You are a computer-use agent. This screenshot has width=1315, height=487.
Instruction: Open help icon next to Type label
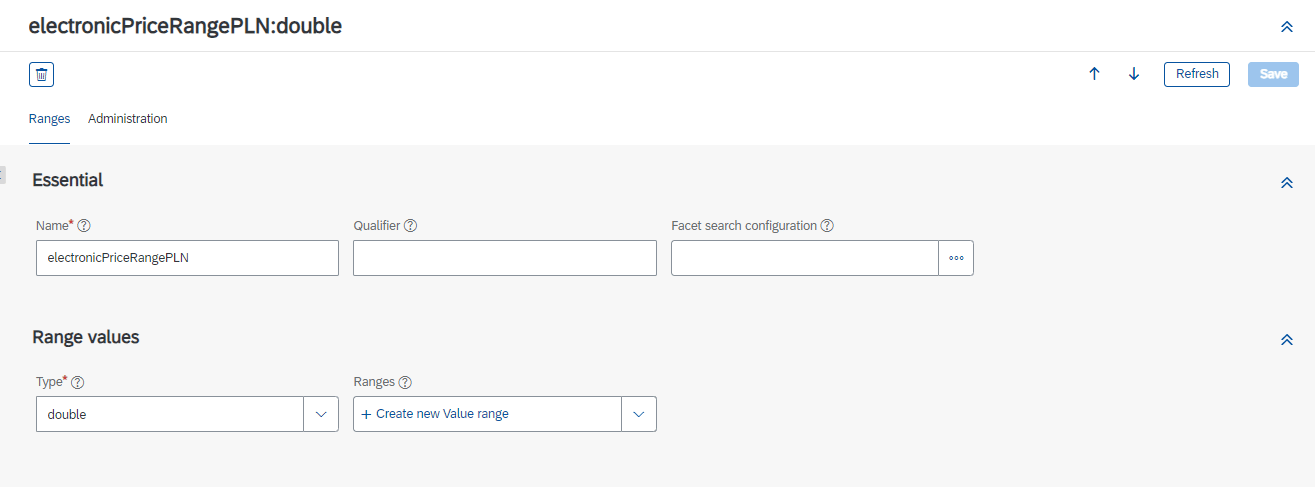pyautogui.click(x=78, y=382)
